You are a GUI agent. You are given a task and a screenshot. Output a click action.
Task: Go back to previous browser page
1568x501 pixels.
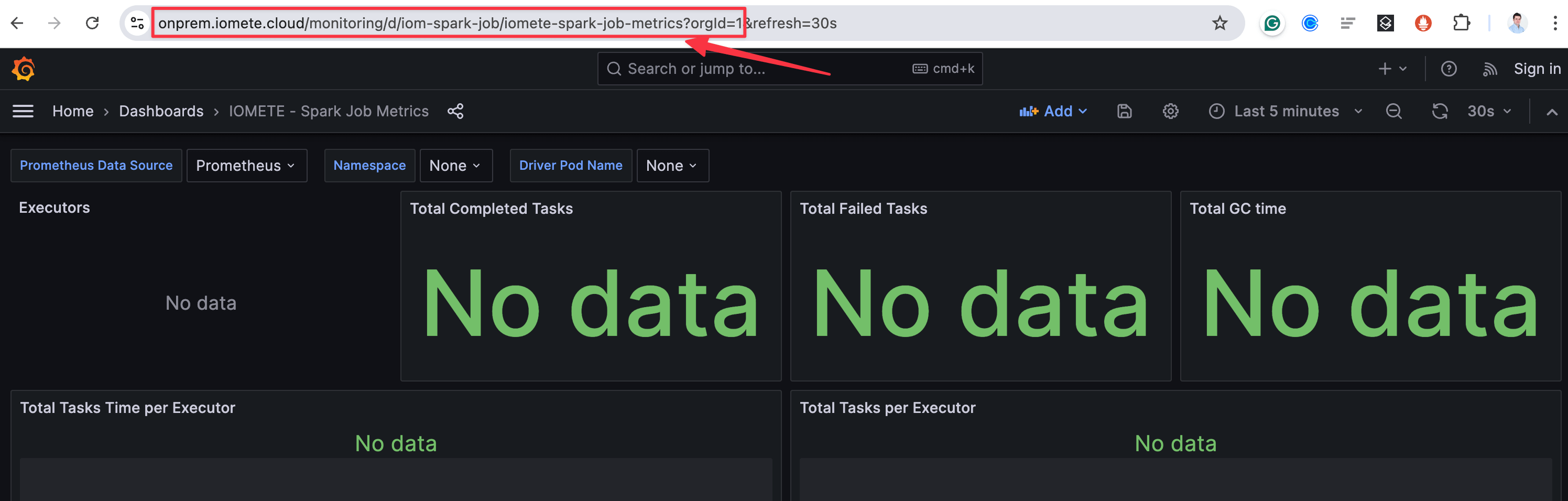17,23
